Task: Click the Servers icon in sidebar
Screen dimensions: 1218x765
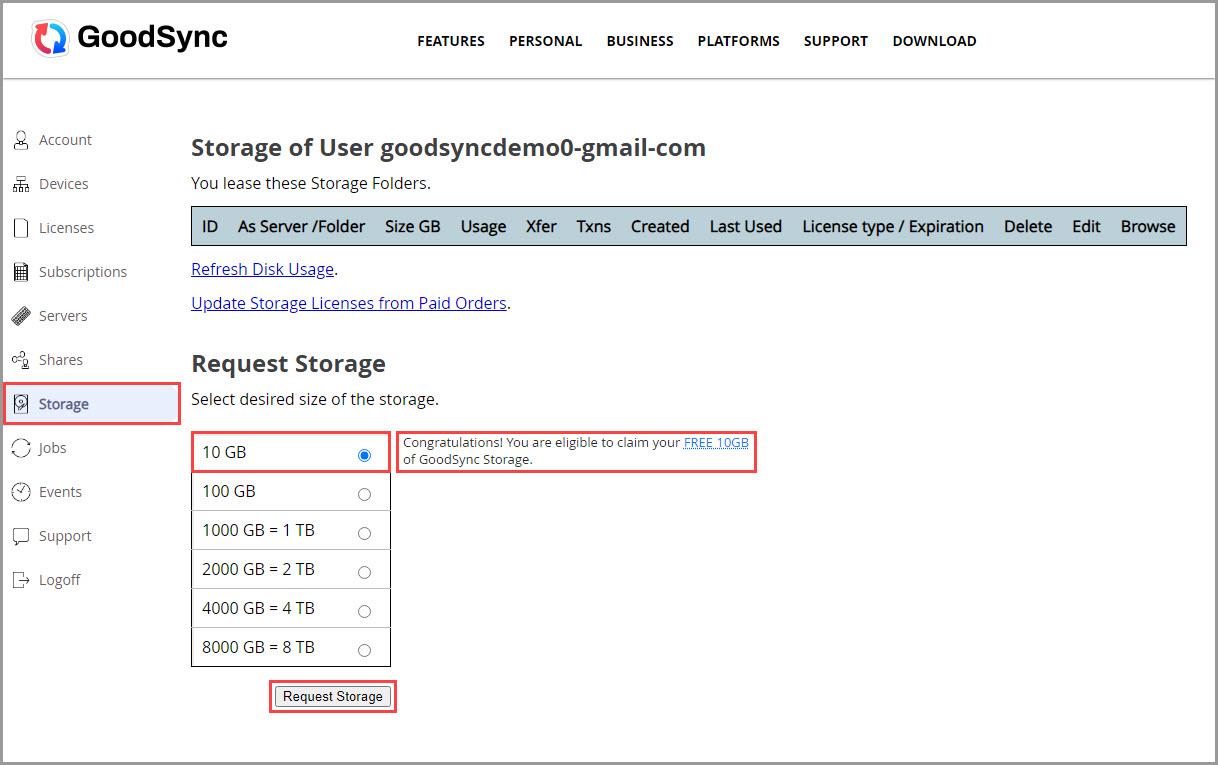Action: pos(21,316)
